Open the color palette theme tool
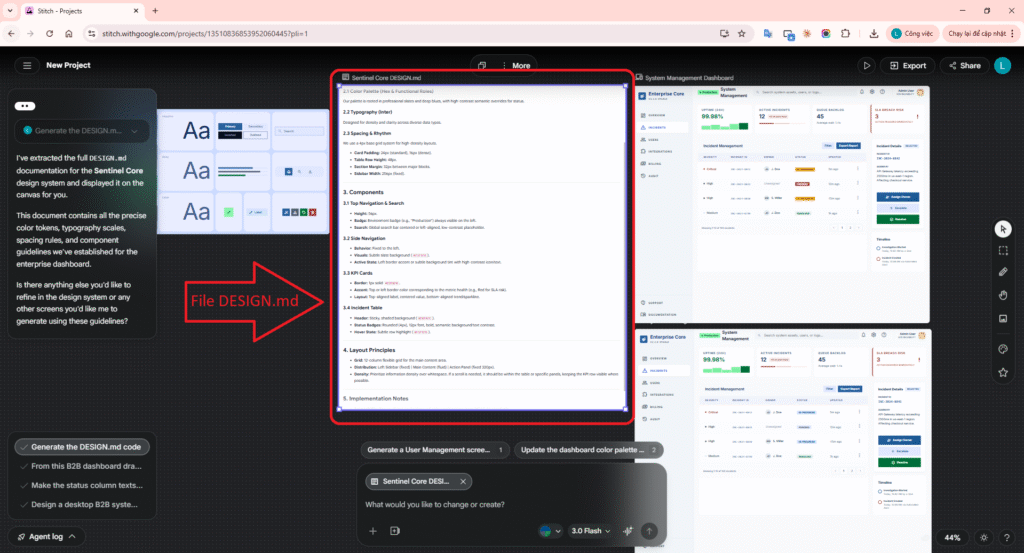The image size is (1024, 553). pyautogui.click(x=1003, y=349)
